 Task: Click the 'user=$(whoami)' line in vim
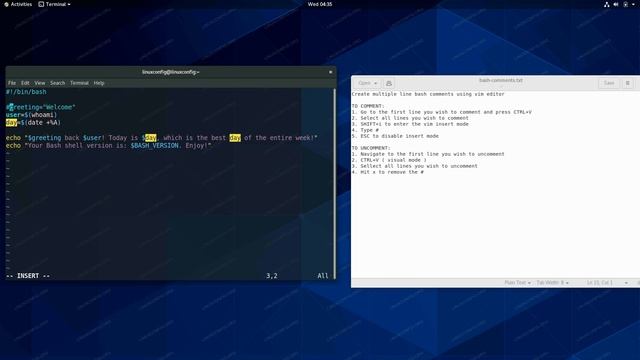[x=31, y=115]
